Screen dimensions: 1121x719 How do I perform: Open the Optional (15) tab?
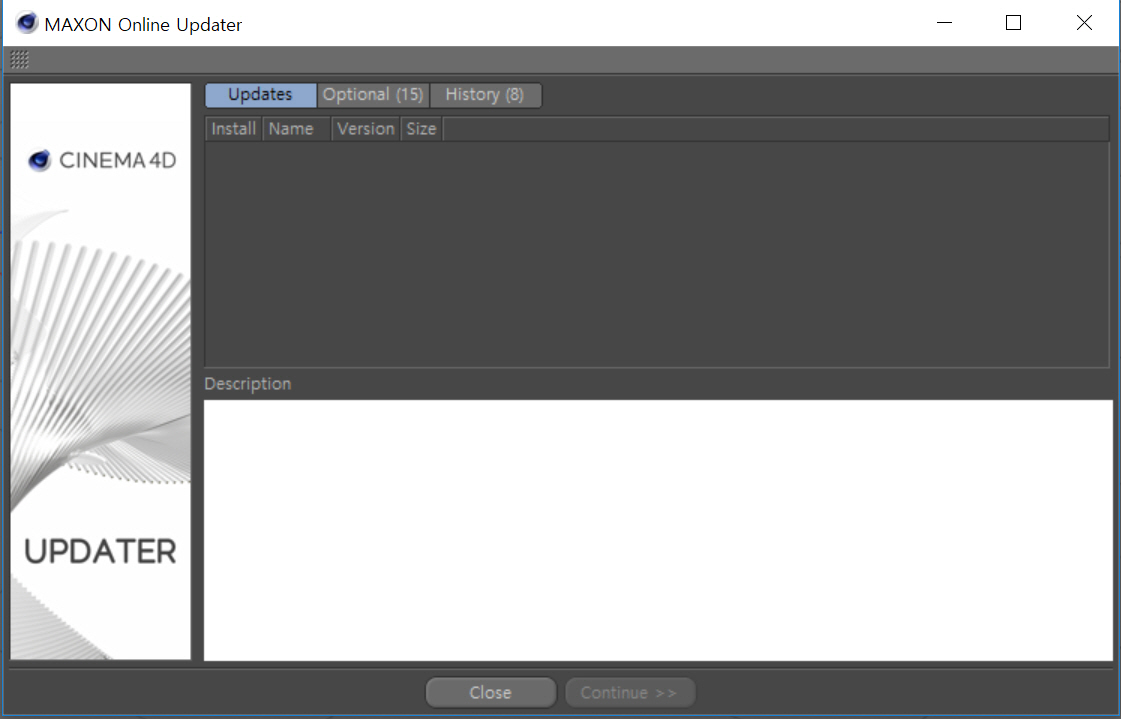[x=372, y=95]
